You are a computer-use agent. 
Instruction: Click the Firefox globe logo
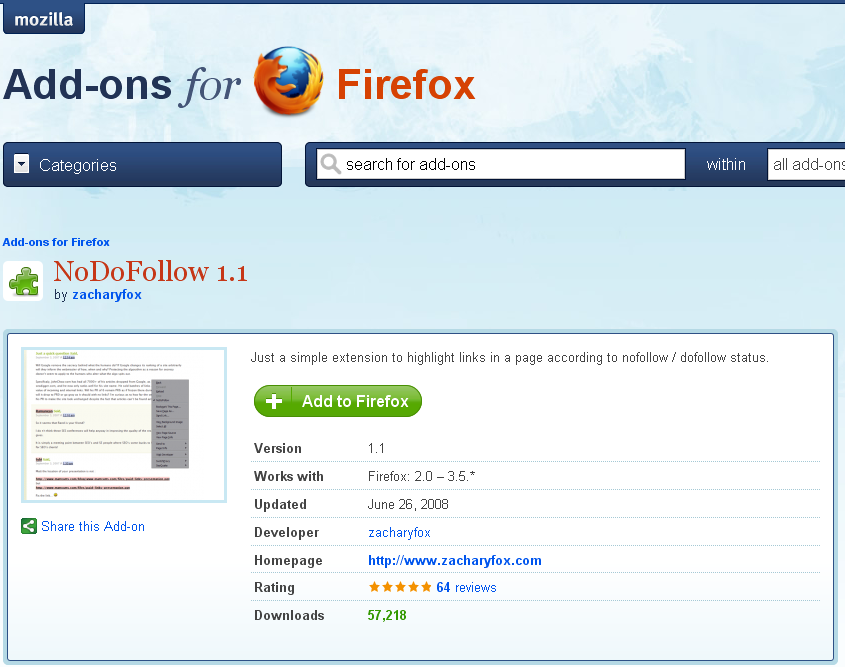point(289,81)
